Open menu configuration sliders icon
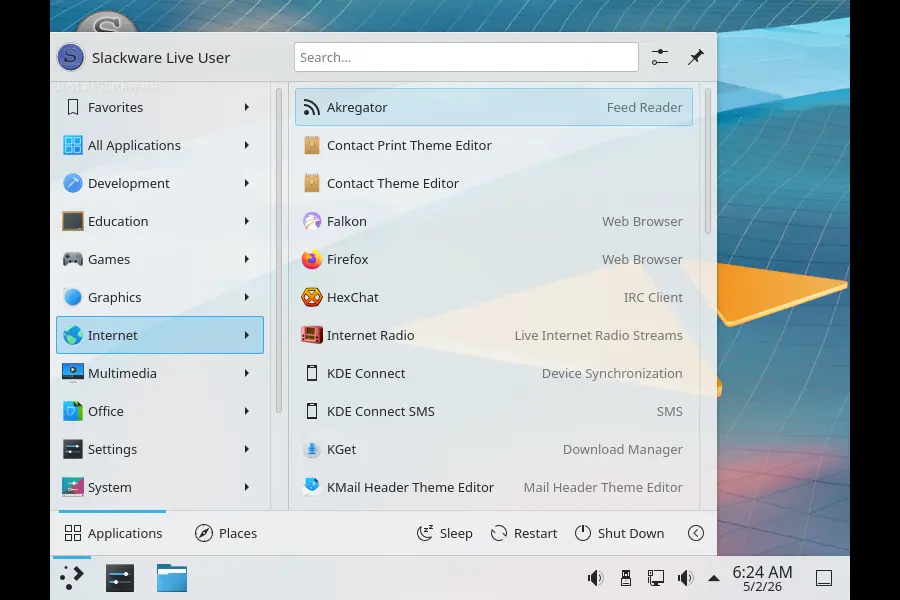Image resolution: width=900 pixels, height=600 pixels. click(x=660, y=57)
